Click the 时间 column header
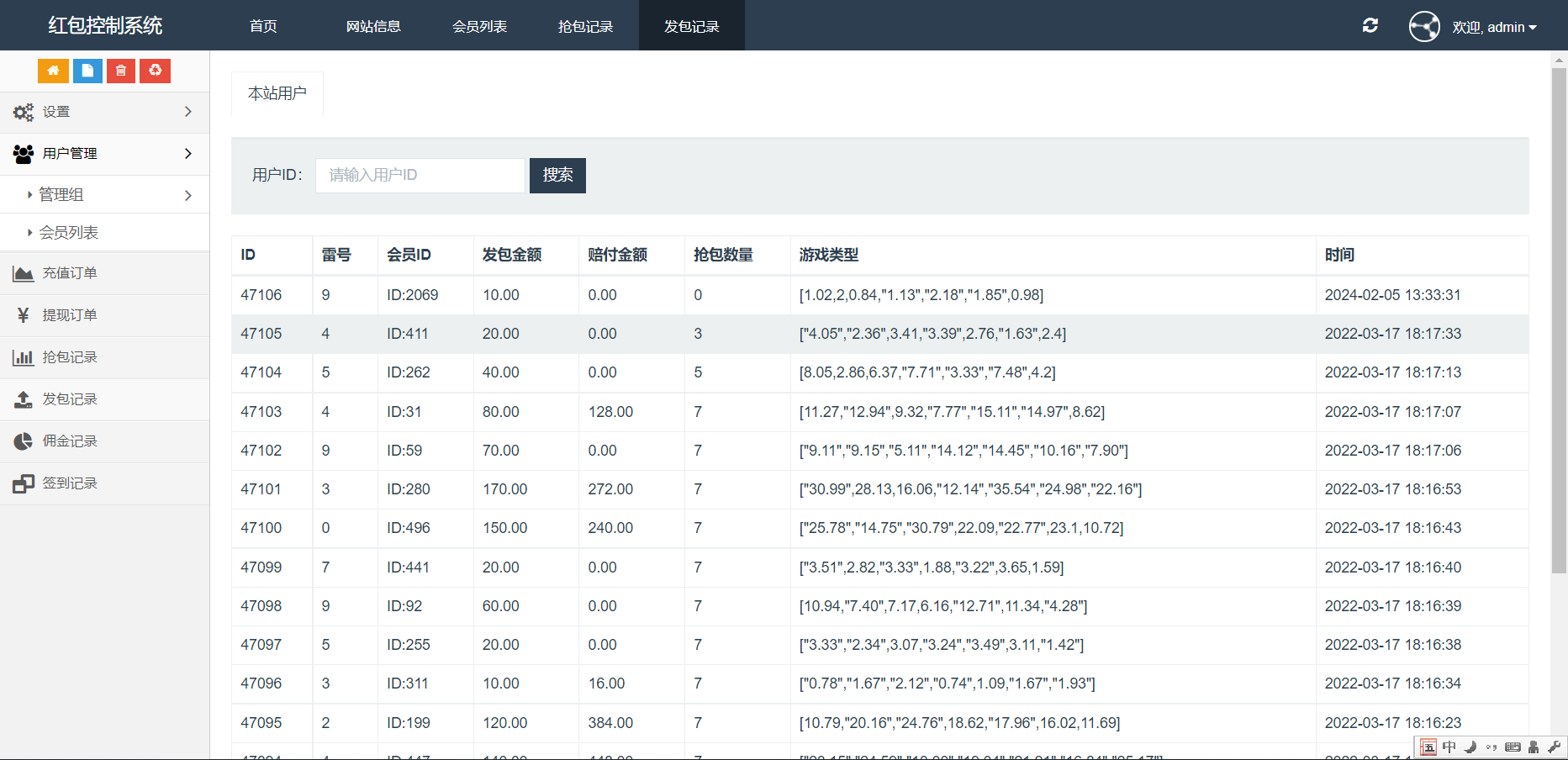 pyautogui.click(x=1339, y=255)
